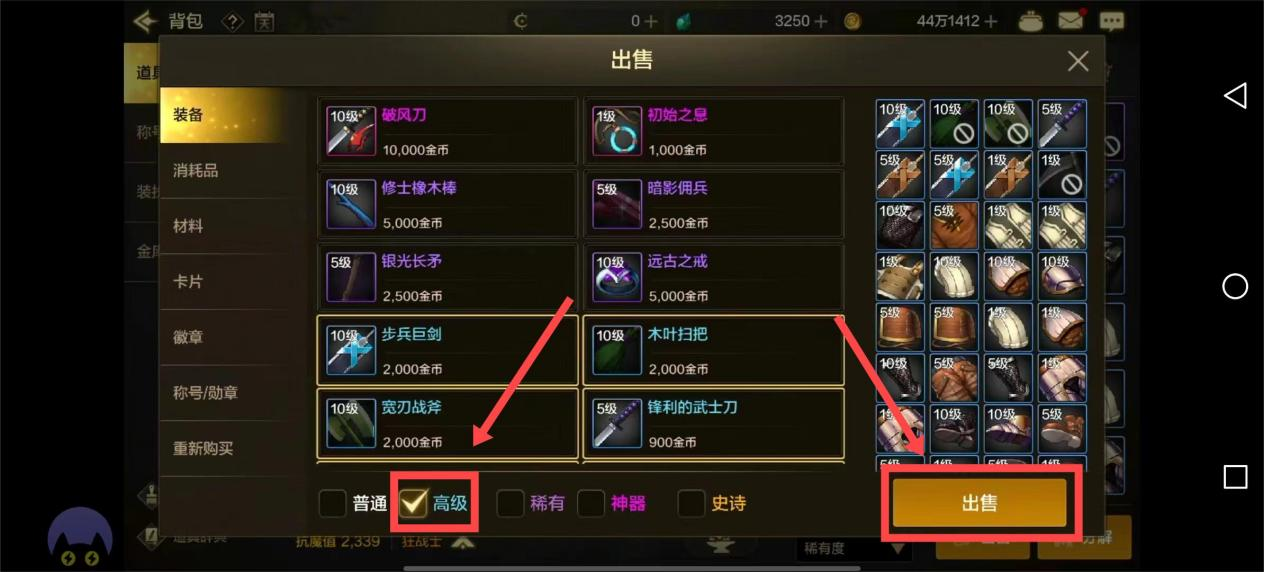The width and height of the screenshot is (1264, 572).
Task: Tap the back arrow next to 背包
Action: [x=146, y=20]
